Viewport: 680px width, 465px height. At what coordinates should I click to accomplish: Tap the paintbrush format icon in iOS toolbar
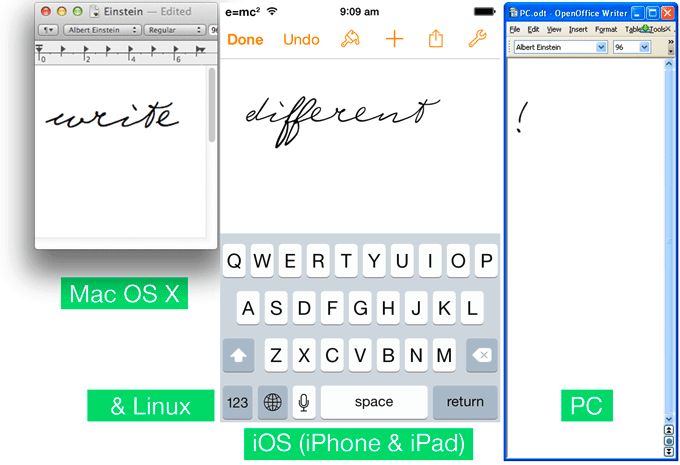click(350, 39)
